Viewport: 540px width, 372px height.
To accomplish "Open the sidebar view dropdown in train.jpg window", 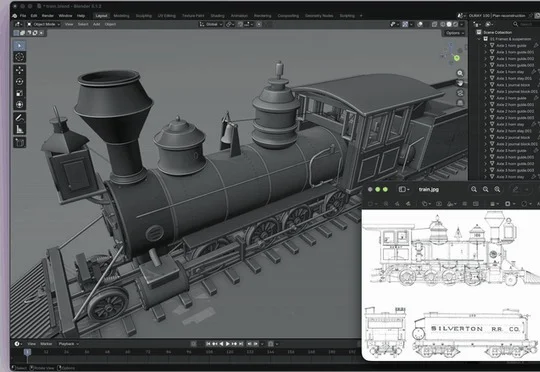I will pyautogui.click(x=403, y=189).
